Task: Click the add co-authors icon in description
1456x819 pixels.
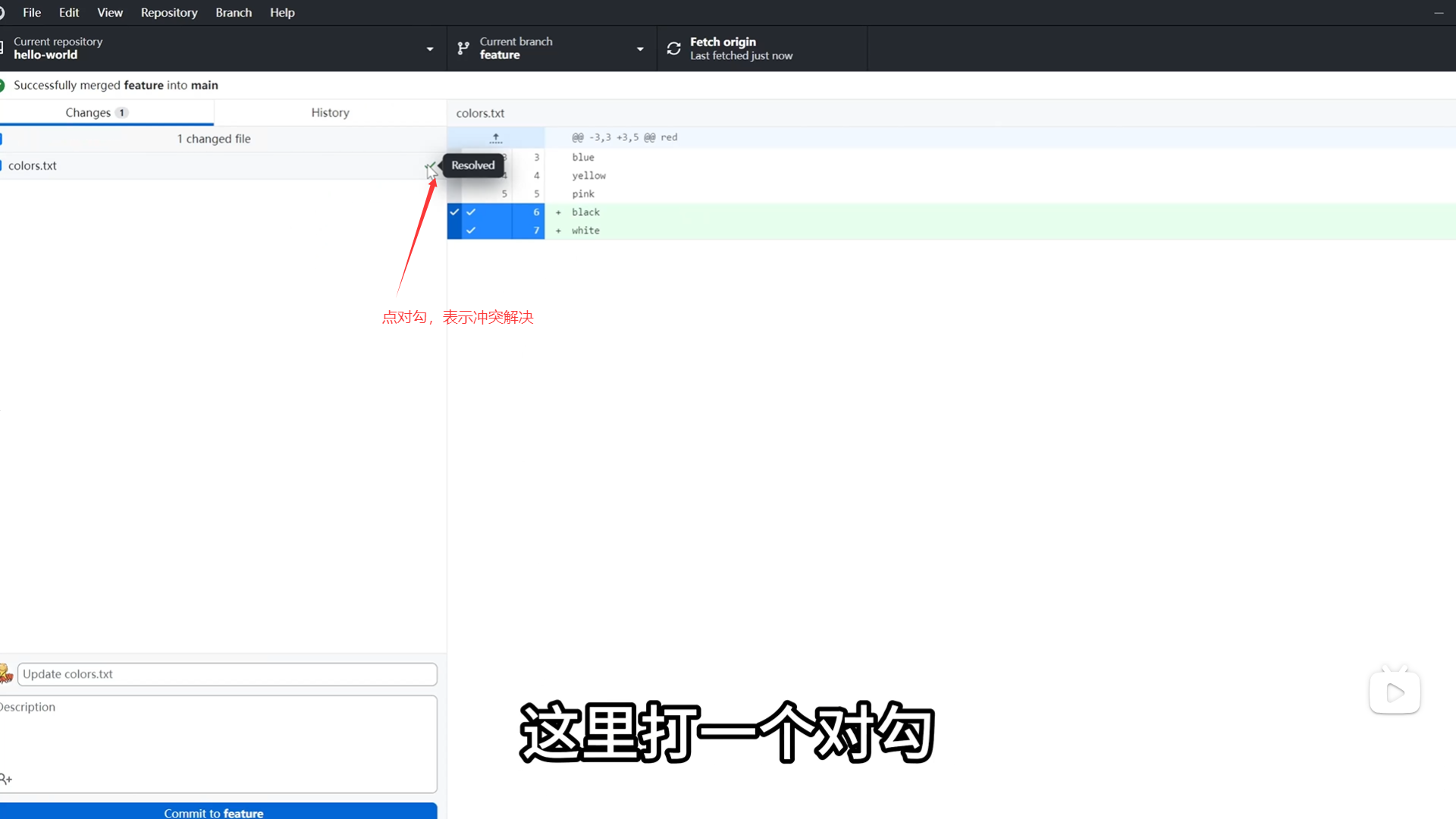Action: [x=6, y=779]
